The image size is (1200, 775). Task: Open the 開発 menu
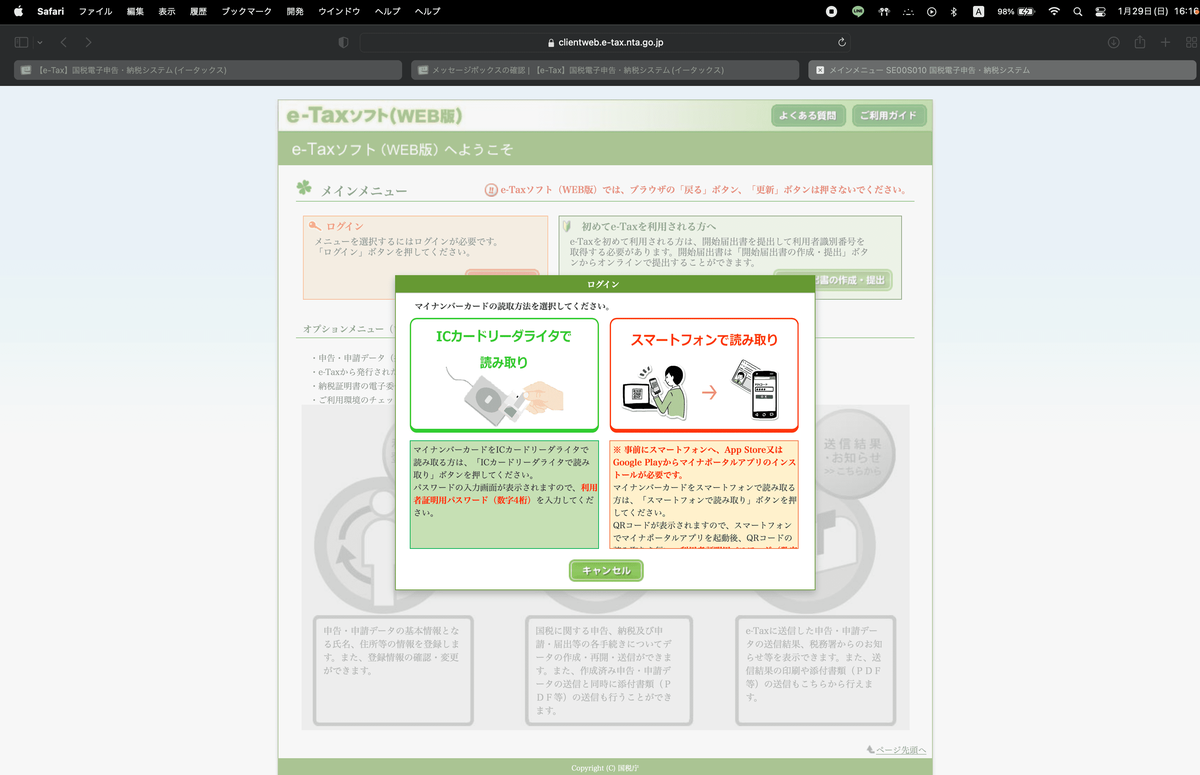pos(294,11)
